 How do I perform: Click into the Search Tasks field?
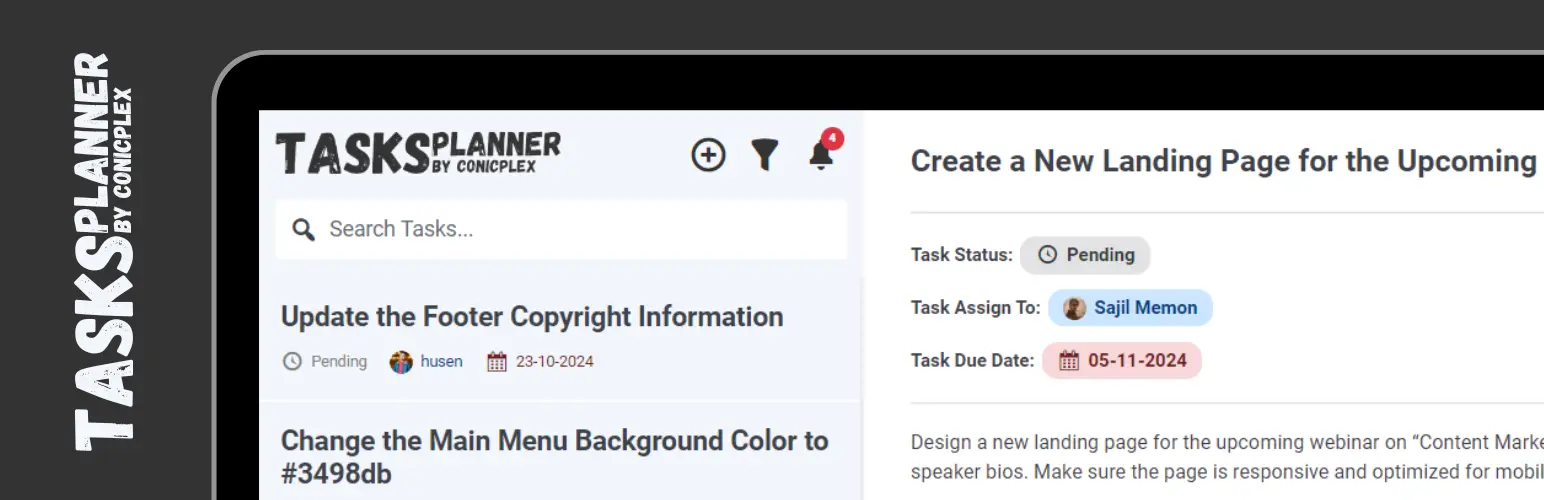pyautogui.click(x=561, y=229)
